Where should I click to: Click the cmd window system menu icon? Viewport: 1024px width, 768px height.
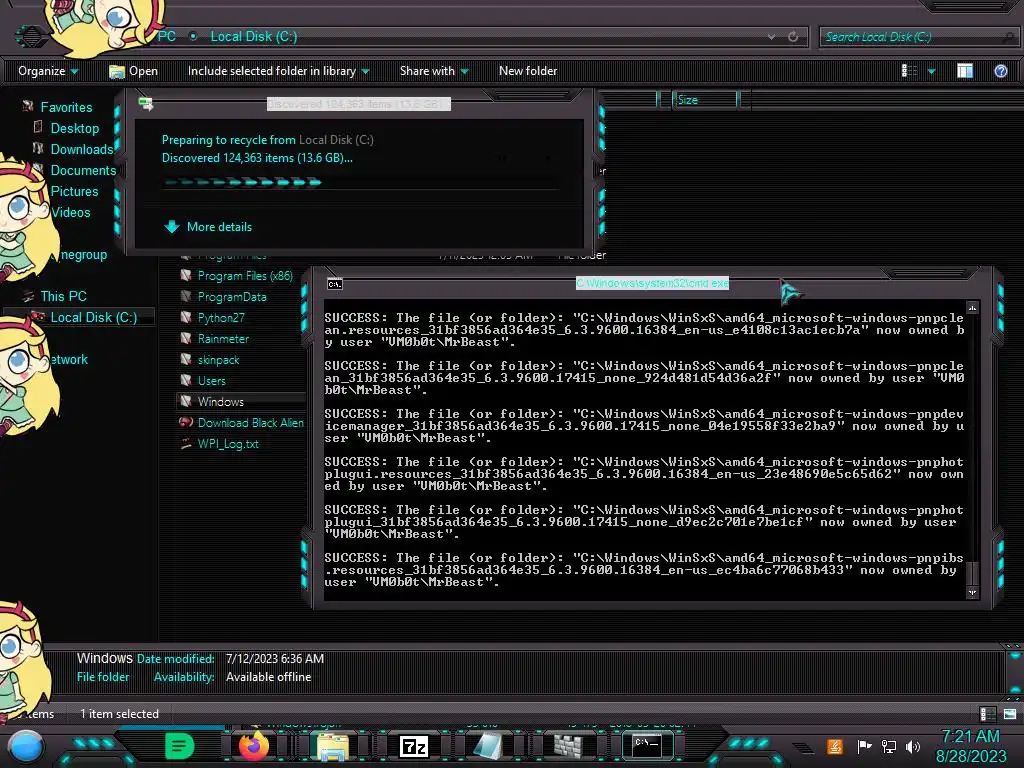pos(334,283)
